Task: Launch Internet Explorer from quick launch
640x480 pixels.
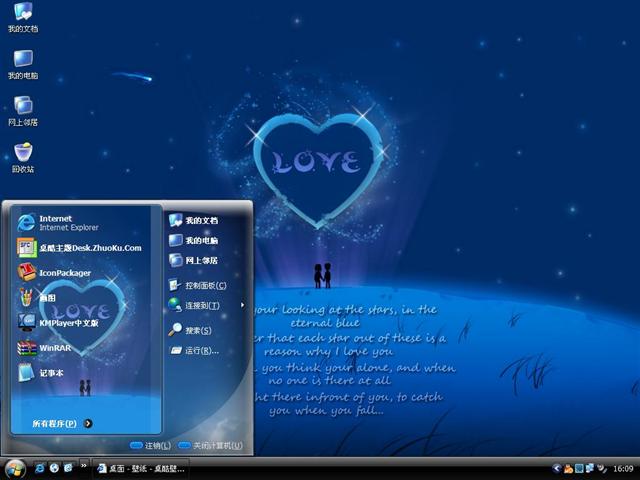Action: pyautogui.click(x=40, y=468)
